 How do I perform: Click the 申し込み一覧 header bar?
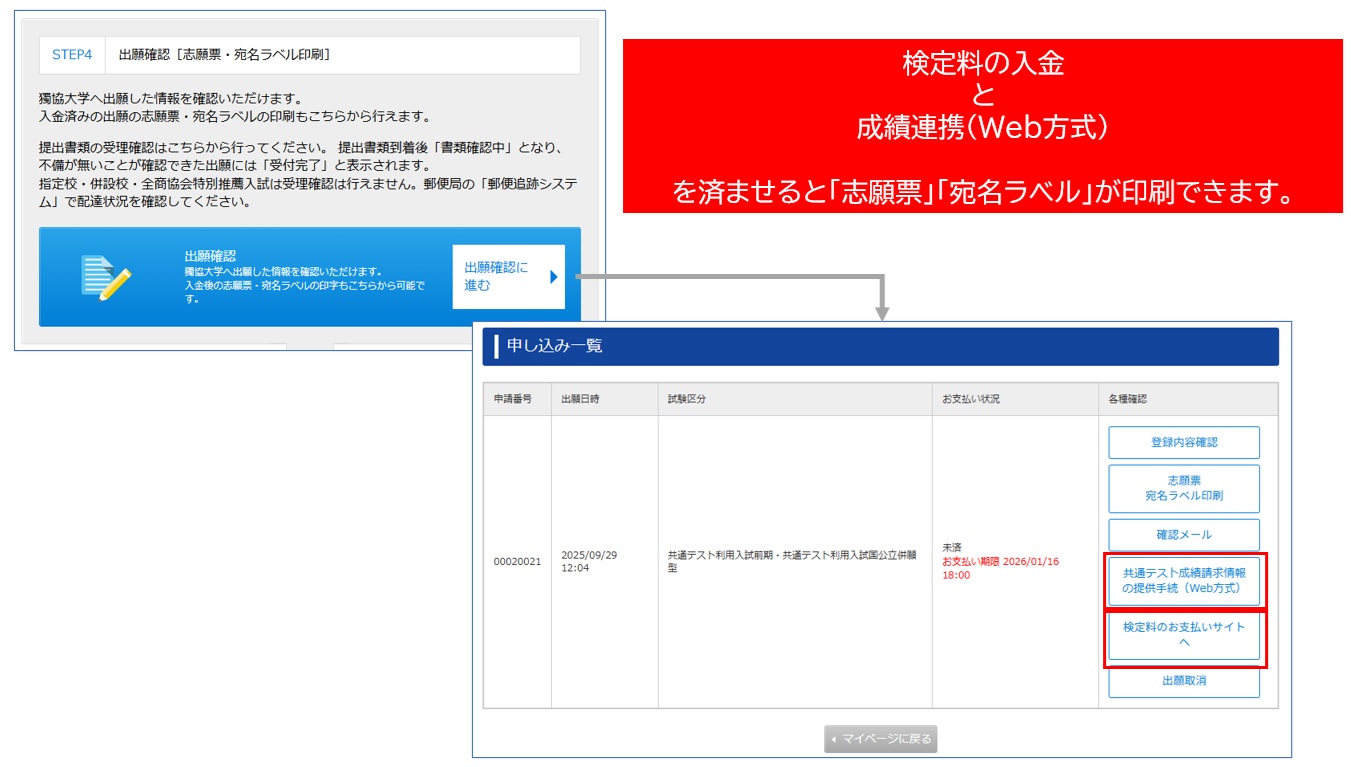pyautogui.click(x=880, y=346)
